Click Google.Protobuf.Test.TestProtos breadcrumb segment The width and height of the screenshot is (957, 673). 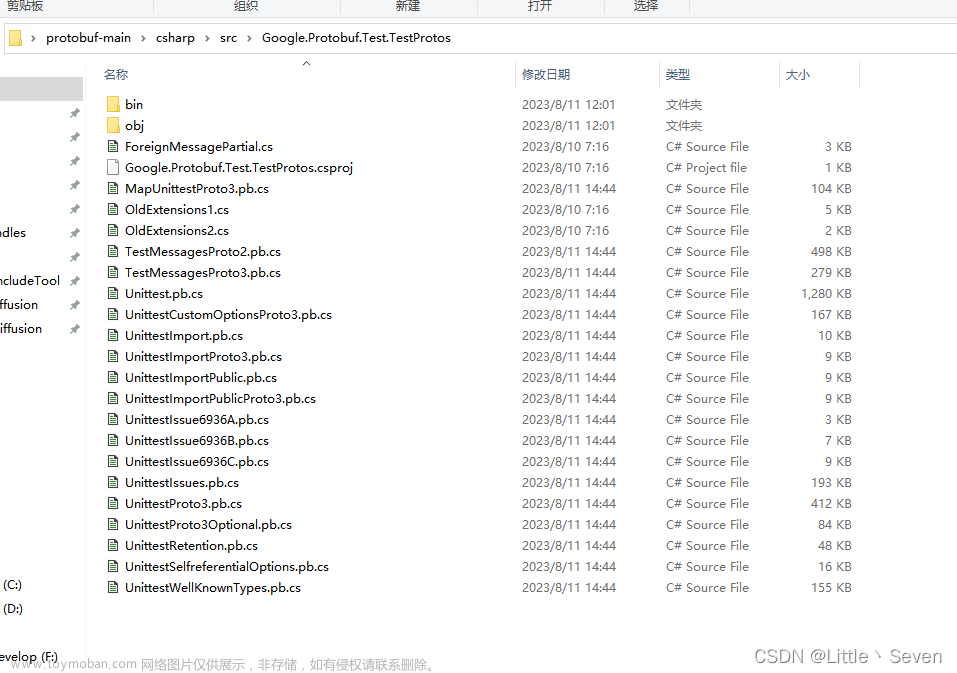(356, 38)
